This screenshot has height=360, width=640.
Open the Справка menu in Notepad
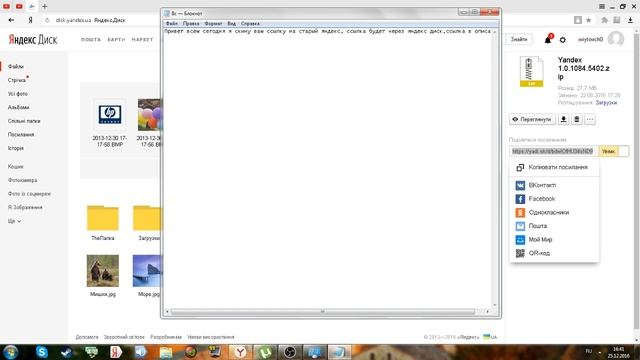pyautogui.click(x=250, y=24)
